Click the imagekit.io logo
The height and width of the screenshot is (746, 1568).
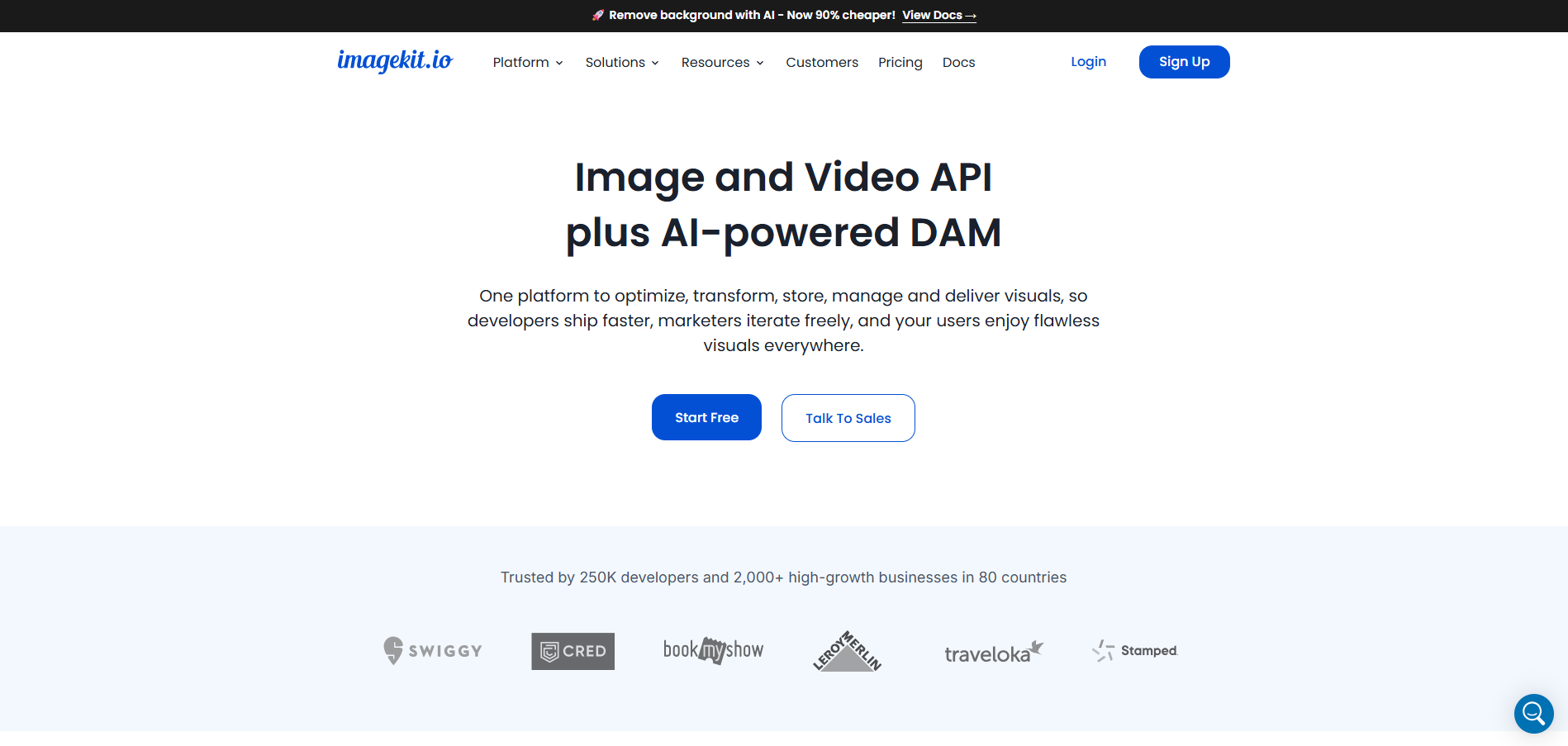pos(395,61)
